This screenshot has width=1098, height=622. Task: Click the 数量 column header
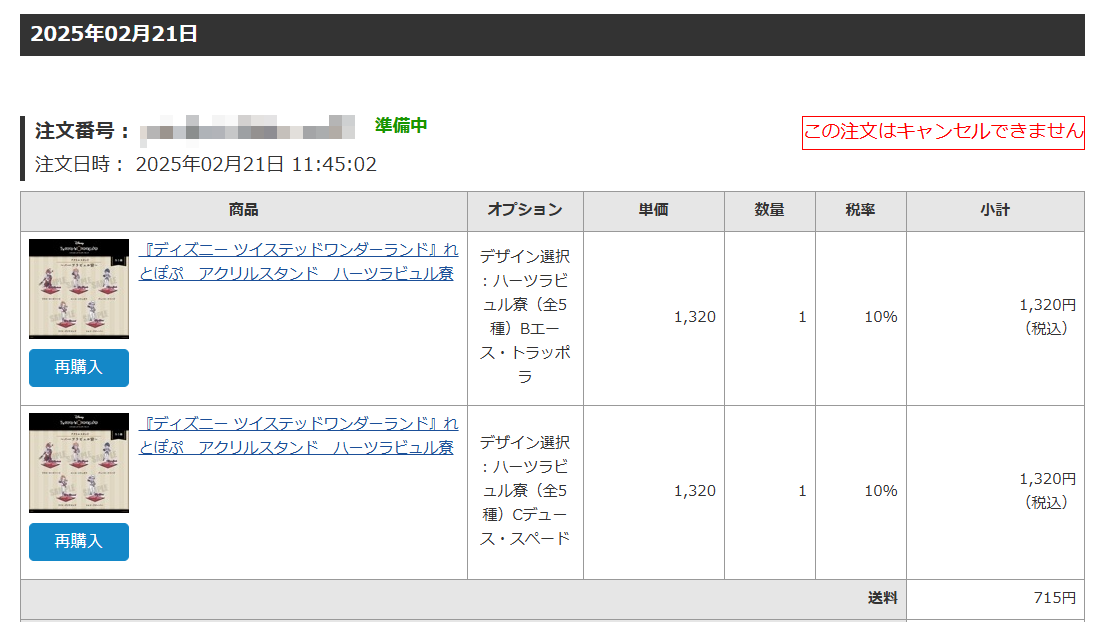tap(770, 210)
